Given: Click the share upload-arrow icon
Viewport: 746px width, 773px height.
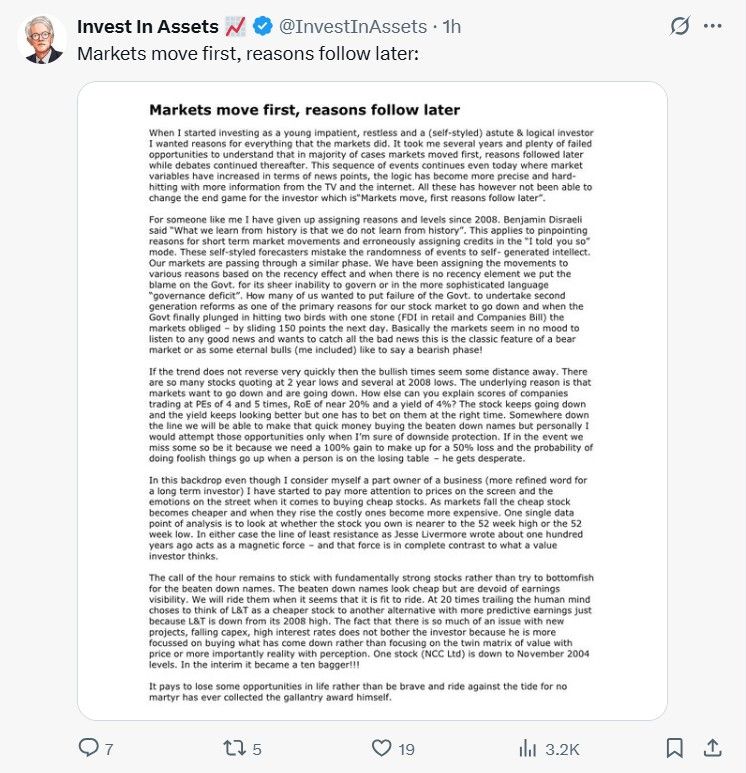Looking at the screenshot, I should pos(712,748).
